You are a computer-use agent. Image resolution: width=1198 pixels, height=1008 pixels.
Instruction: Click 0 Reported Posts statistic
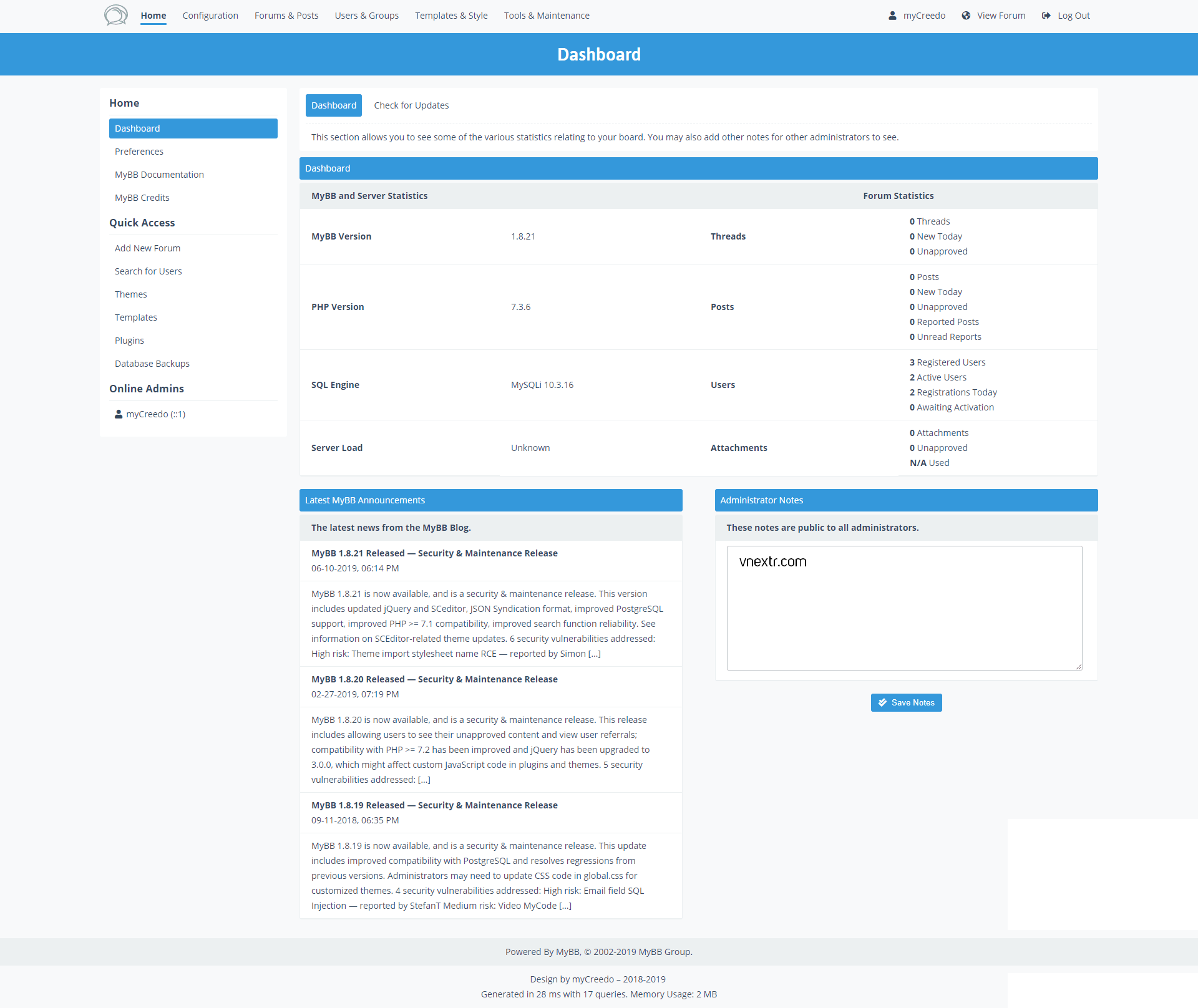click(x=944, y=322)
